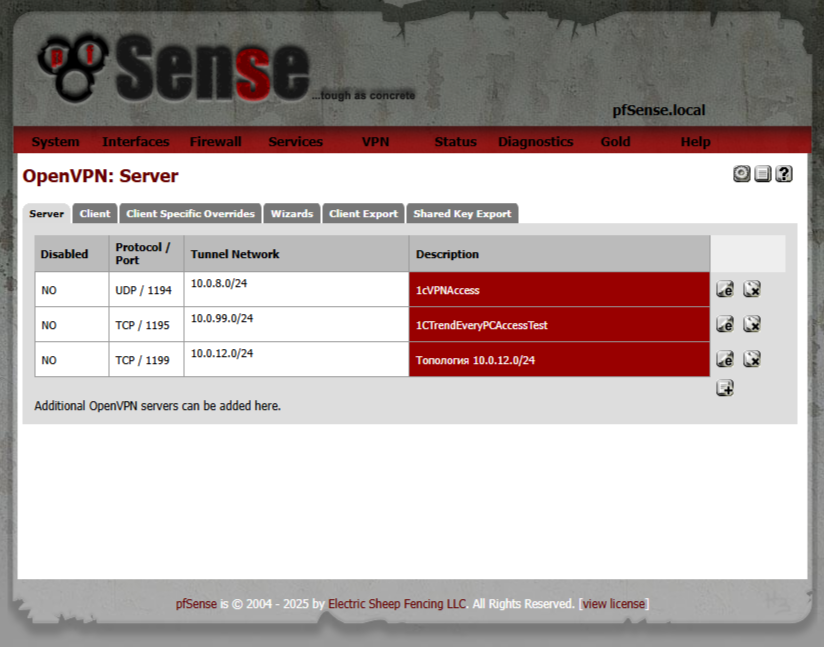Add a new OpenVPN server
824x647 pixels.
[725, 388]
